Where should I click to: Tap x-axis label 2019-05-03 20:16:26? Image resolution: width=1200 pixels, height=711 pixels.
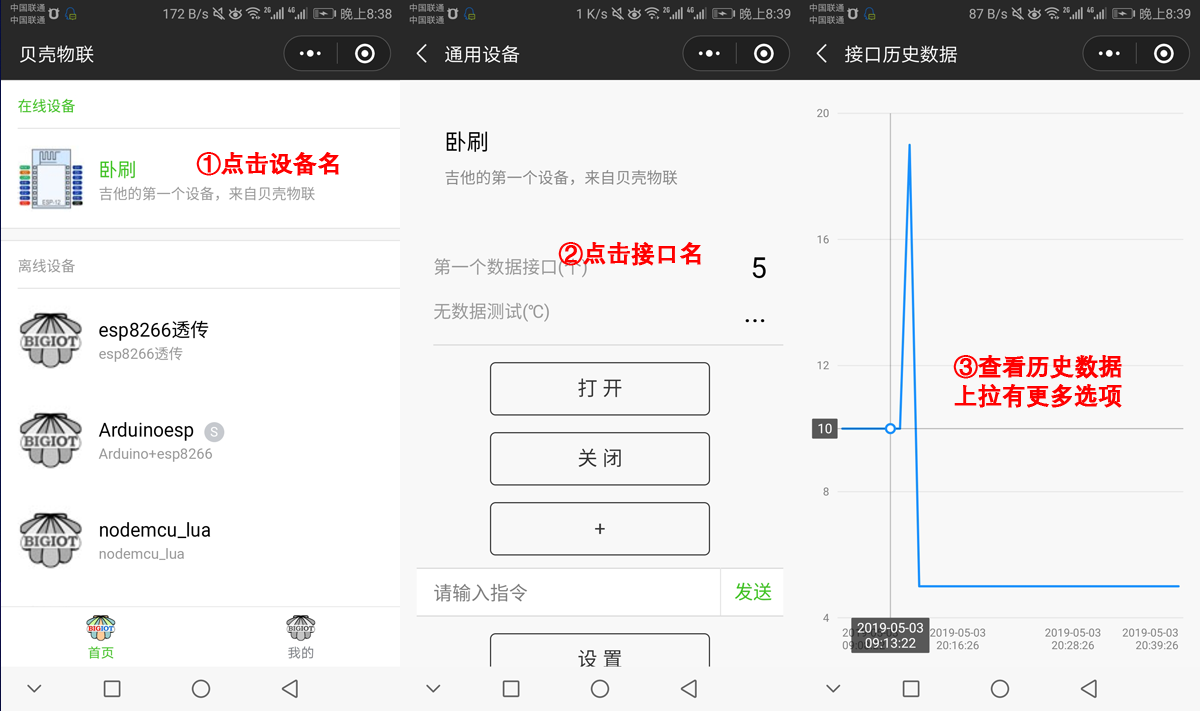(958, 639)
